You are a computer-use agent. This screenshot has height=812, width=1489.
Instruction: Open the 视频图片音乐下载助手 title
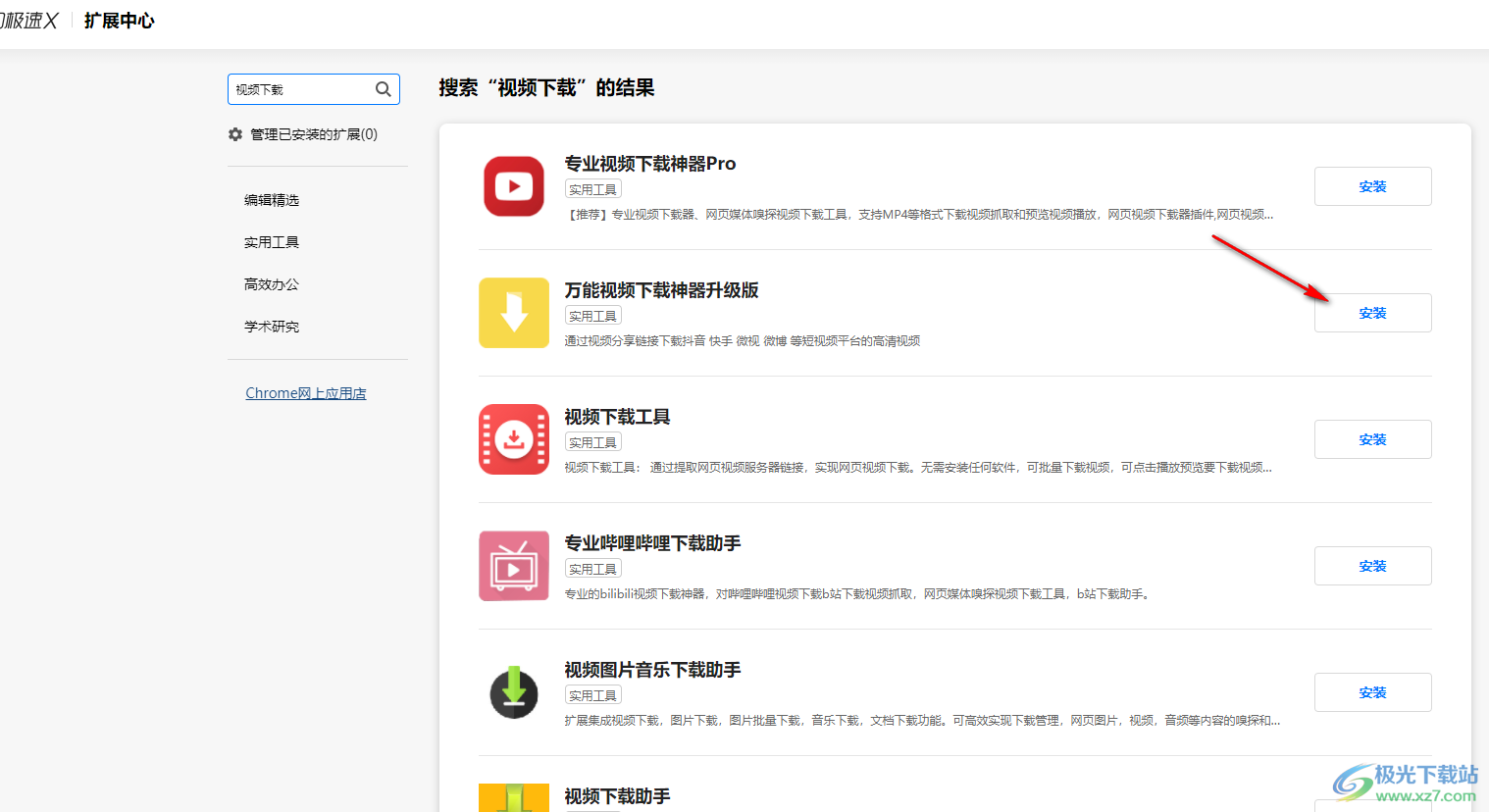click(x=652, y=670)
